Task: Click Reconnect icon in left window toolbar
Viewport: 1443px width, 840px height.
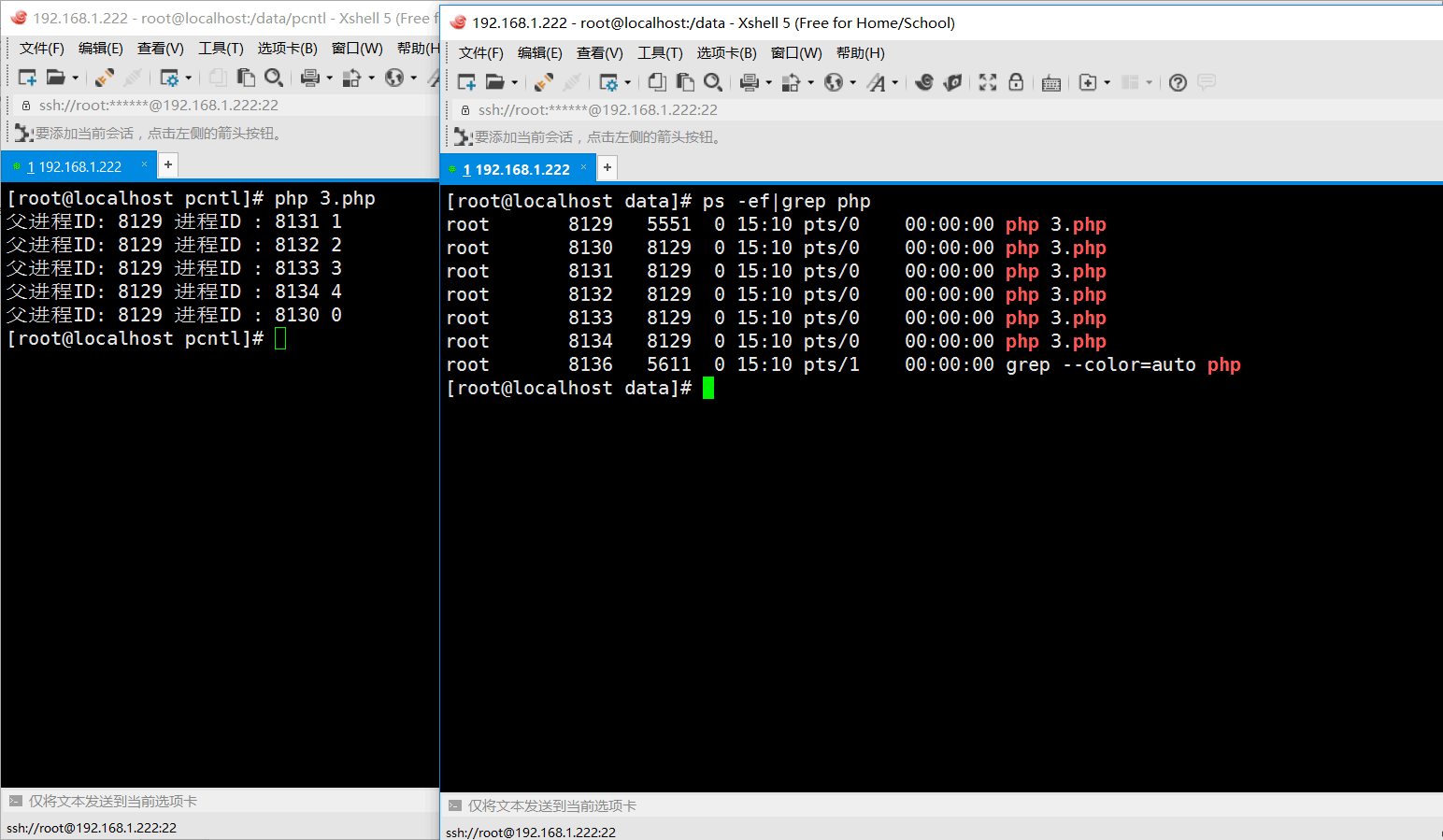Action: point(105,78)
